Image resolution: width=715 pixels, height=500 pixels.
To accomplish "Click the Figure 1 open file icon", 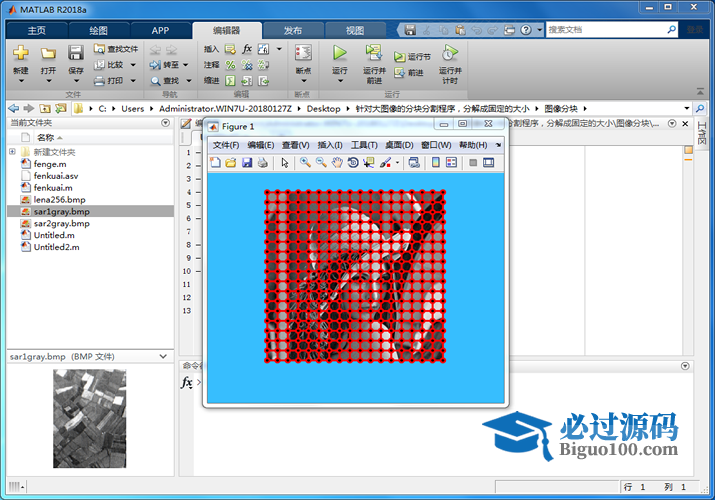I will point(231,163).
